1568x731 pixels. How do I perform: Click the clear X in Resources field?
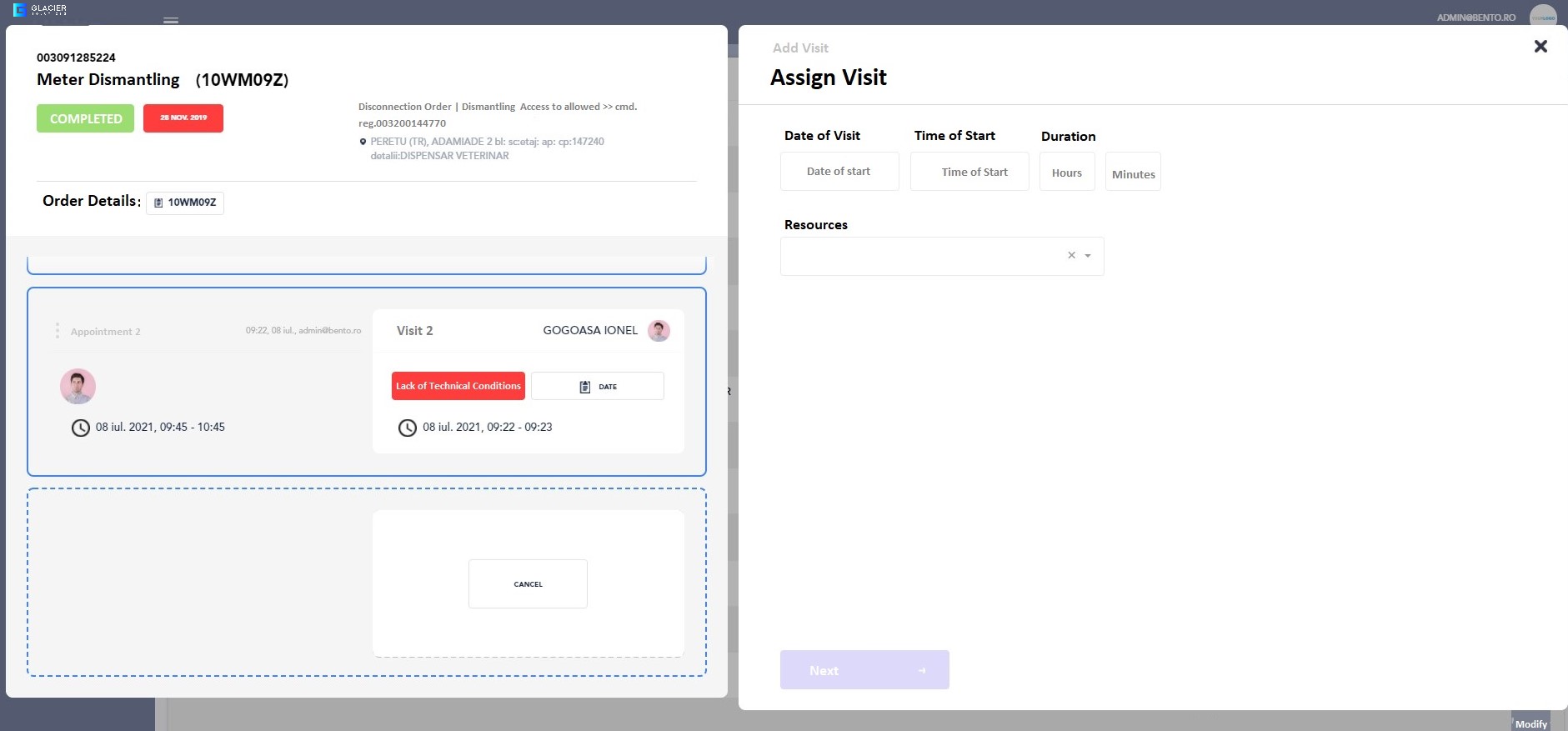(1071, 256)
